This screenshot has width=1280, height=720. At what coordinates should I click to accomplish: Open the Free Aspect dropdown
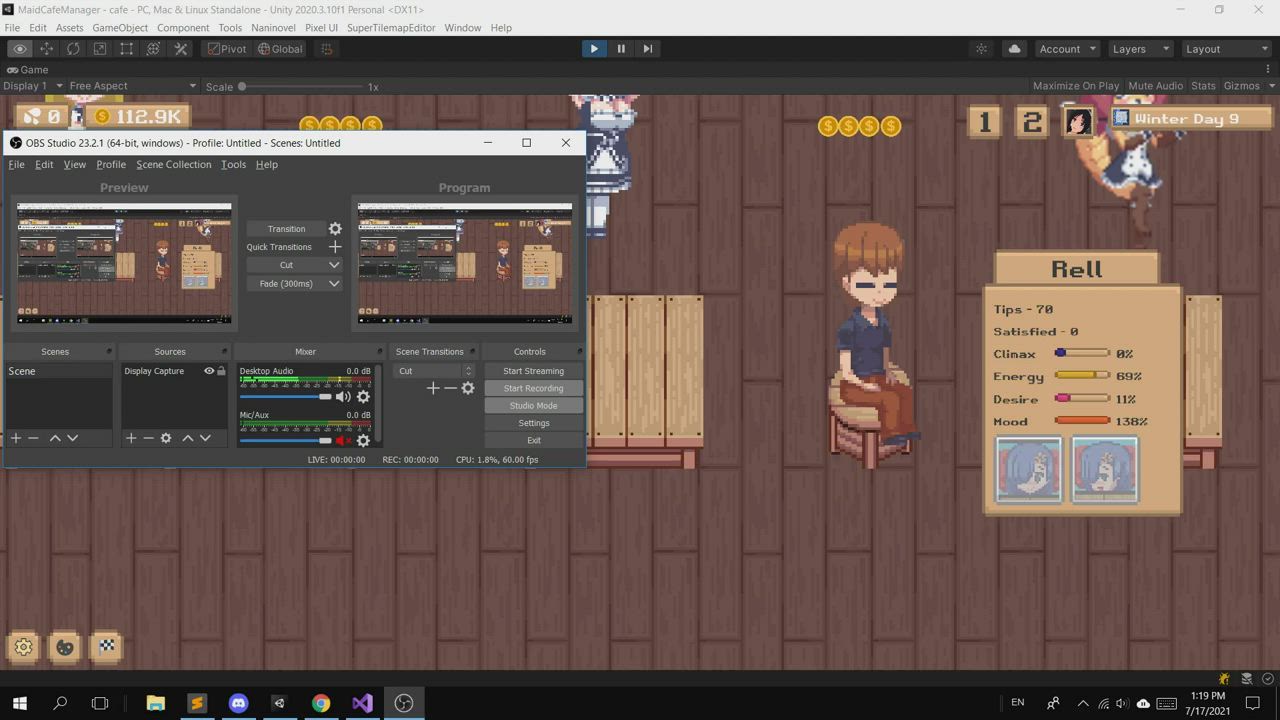(x=133, y=86)
